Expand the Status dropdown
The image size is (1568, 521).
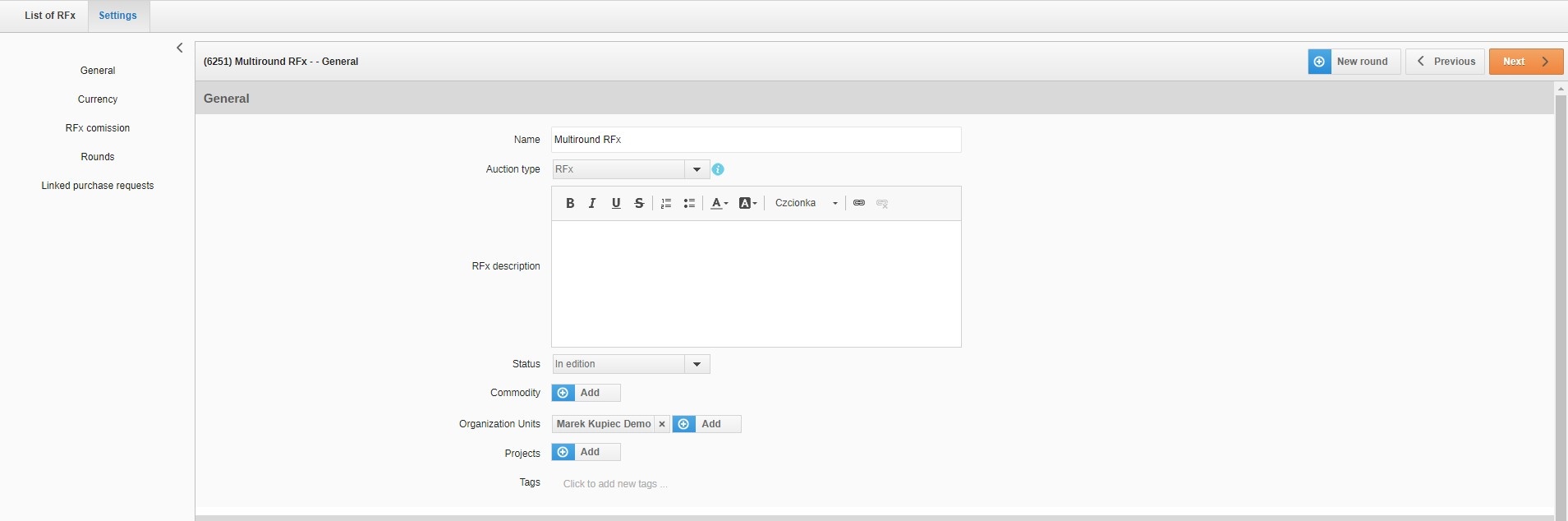point(697,364)
